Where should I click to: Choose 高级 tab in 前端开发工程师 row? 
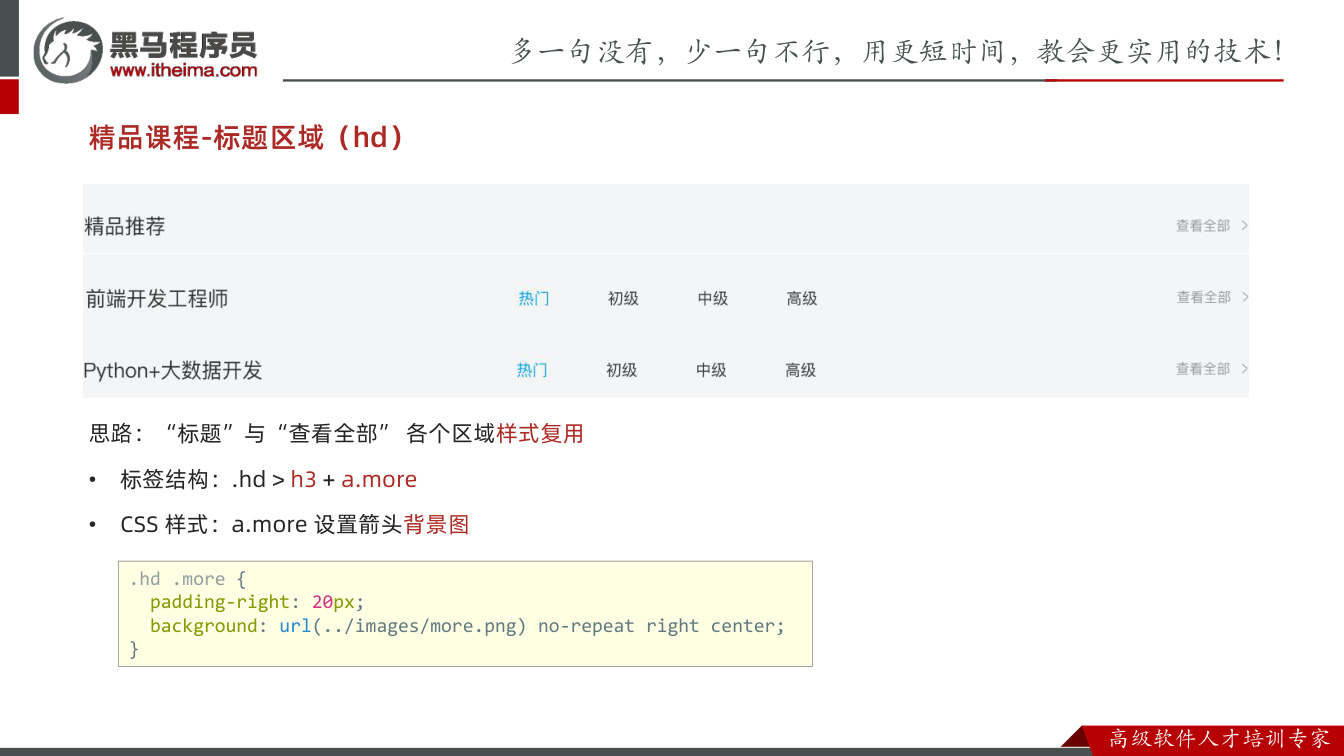[x=802, y=298]
